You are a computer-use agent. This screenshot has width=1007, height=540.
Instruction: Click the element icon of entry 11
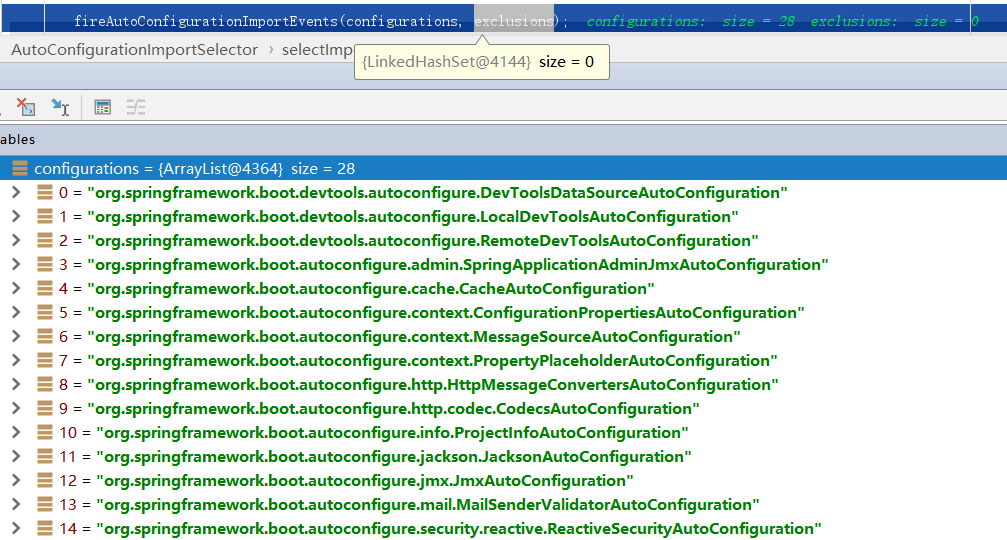click(45, 456)
